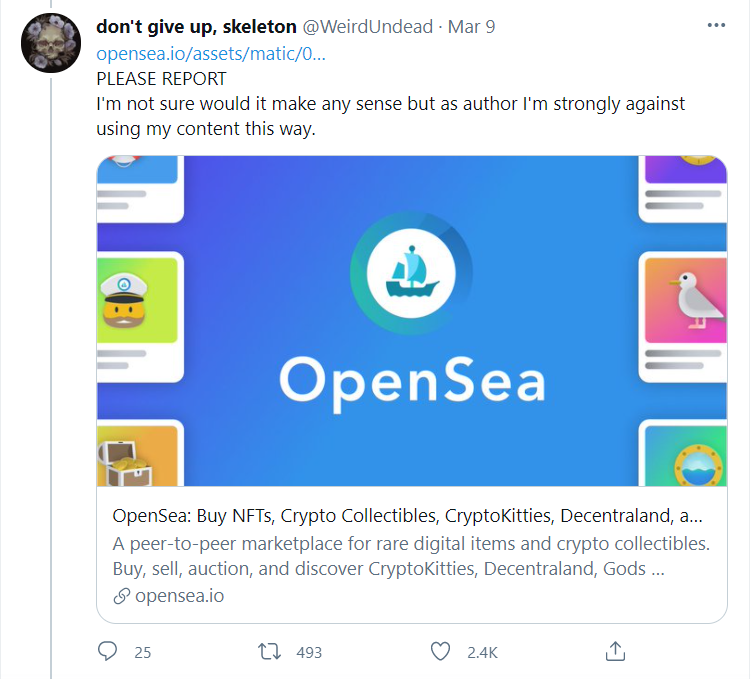Image resolution: width=751 pixels, height=679 pixels.
Task: Click the opensea.io domain with chain icon
Action: coord(169,596)
